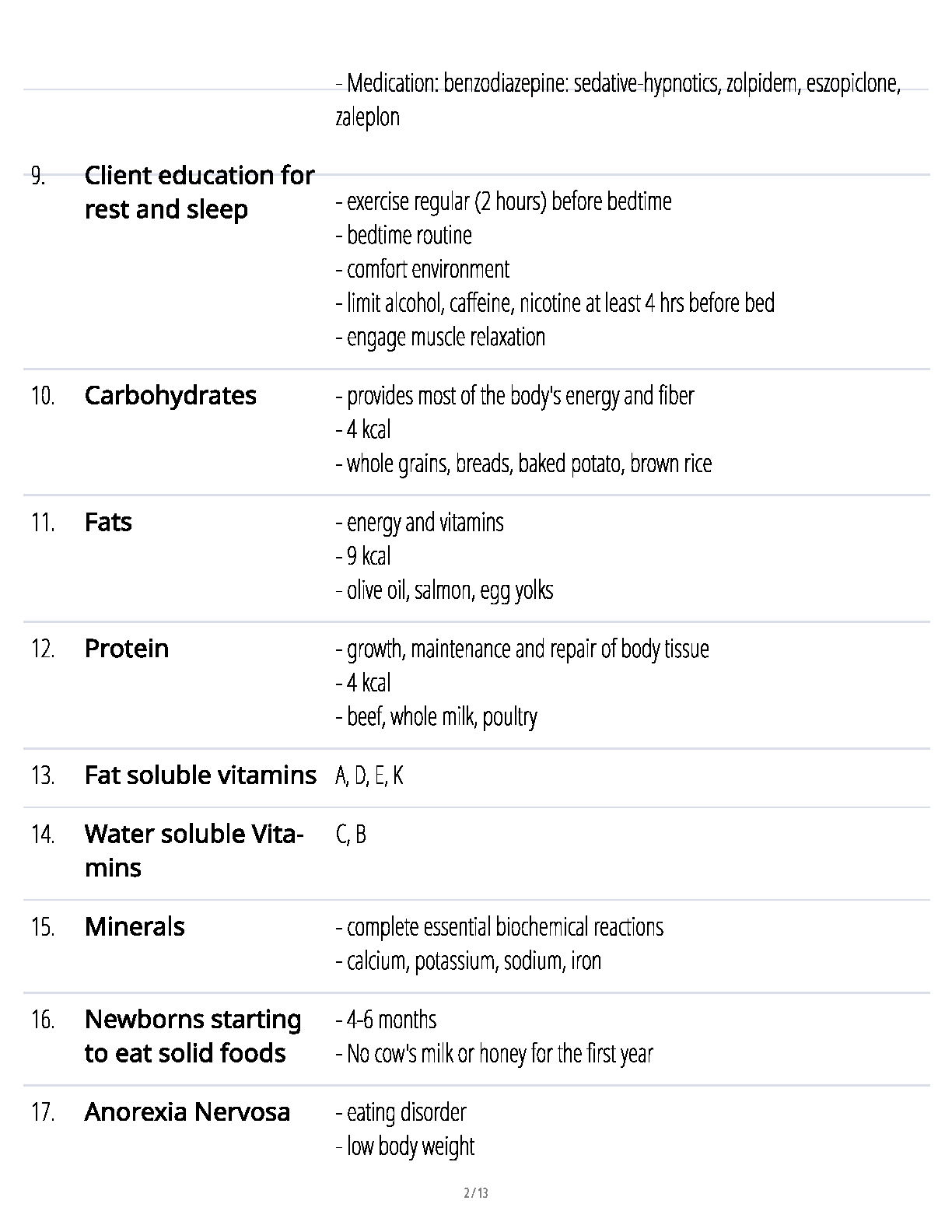Click the "Minerals" heading

[x=135, y=926]
